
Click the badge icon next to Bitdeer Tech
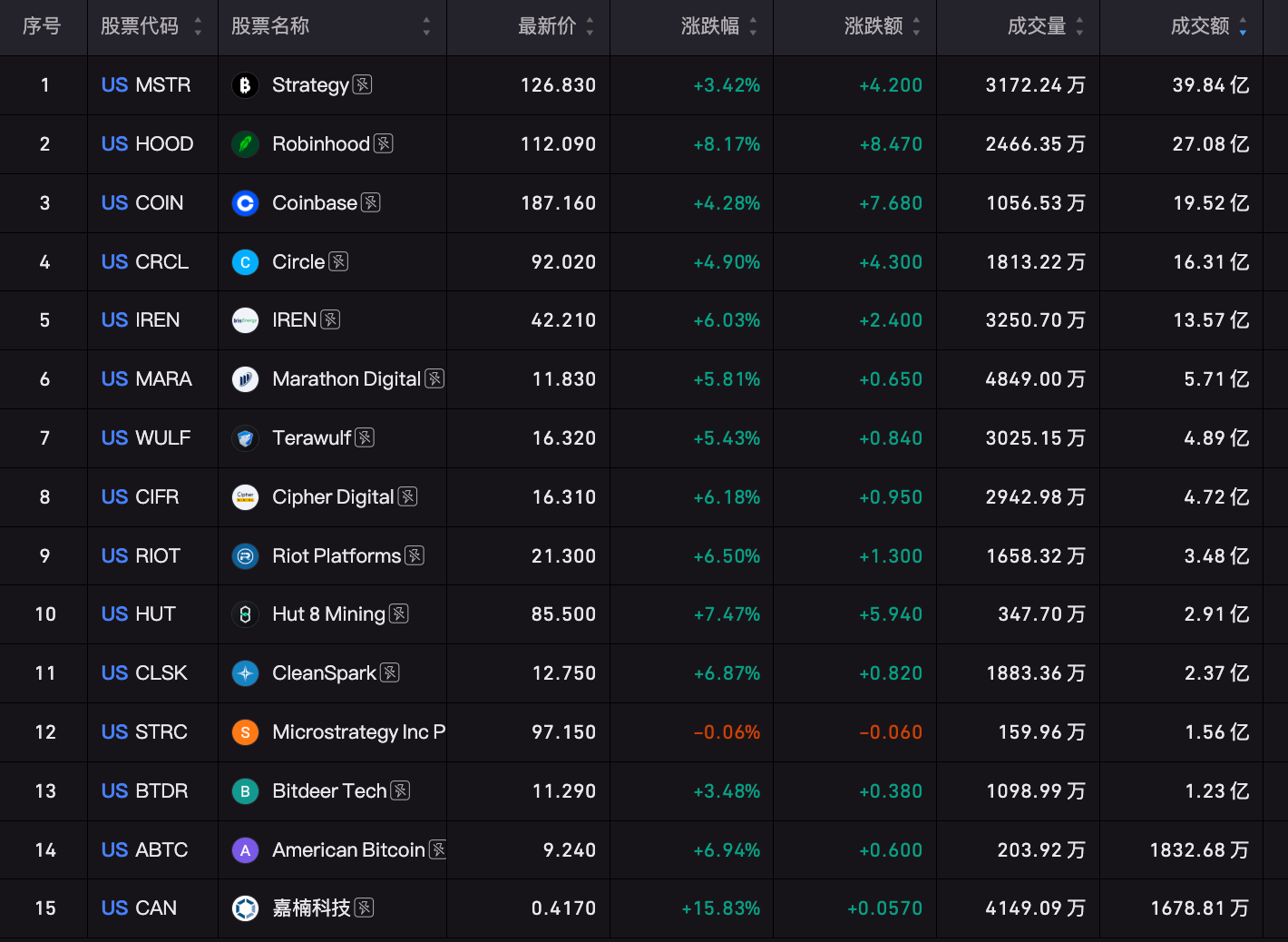400,790
